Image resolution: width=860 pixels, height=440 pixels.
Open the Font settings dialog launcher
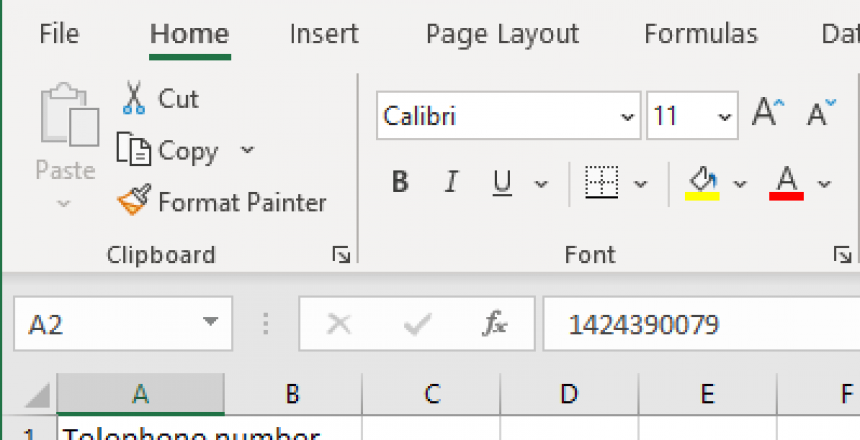point(842,255)
